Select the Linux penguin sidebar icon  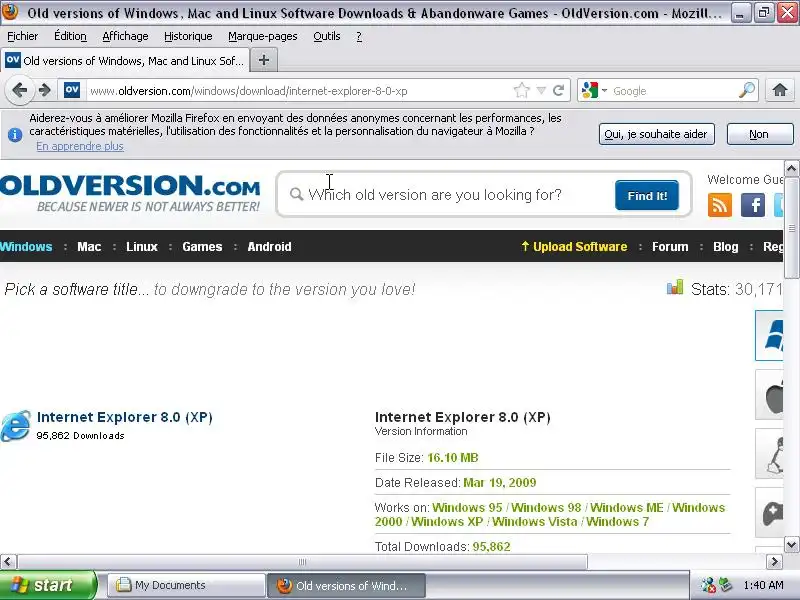tap(769, 454)
